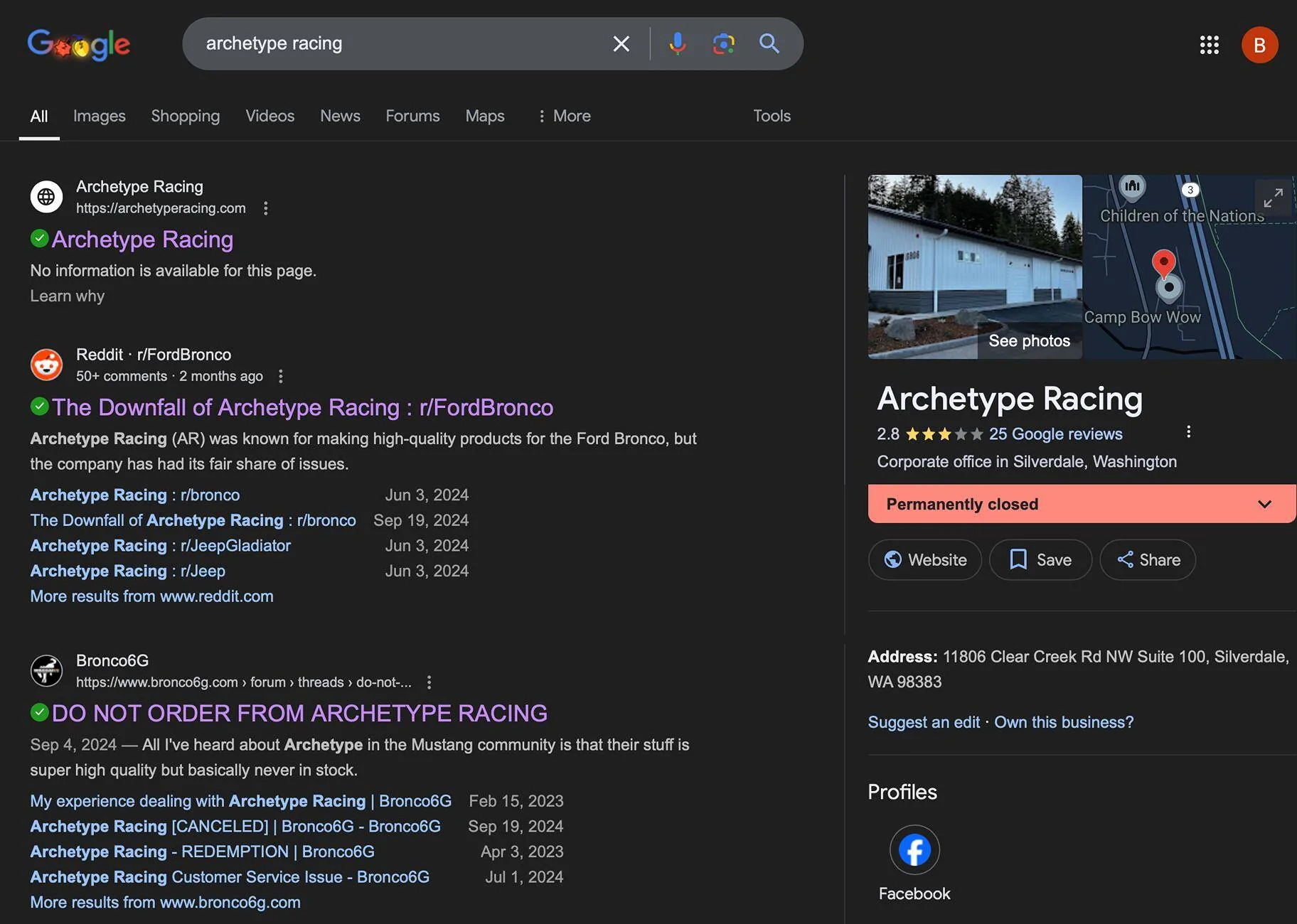Open options menu for archetyperacing.com result
1297x924 pixels.
click(265, 208)
